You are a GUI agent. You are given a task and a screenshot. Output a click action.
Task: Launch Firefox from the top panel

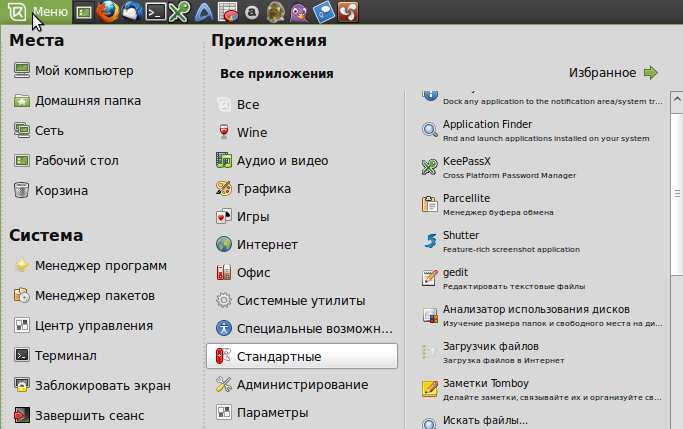tap(107, 12)
